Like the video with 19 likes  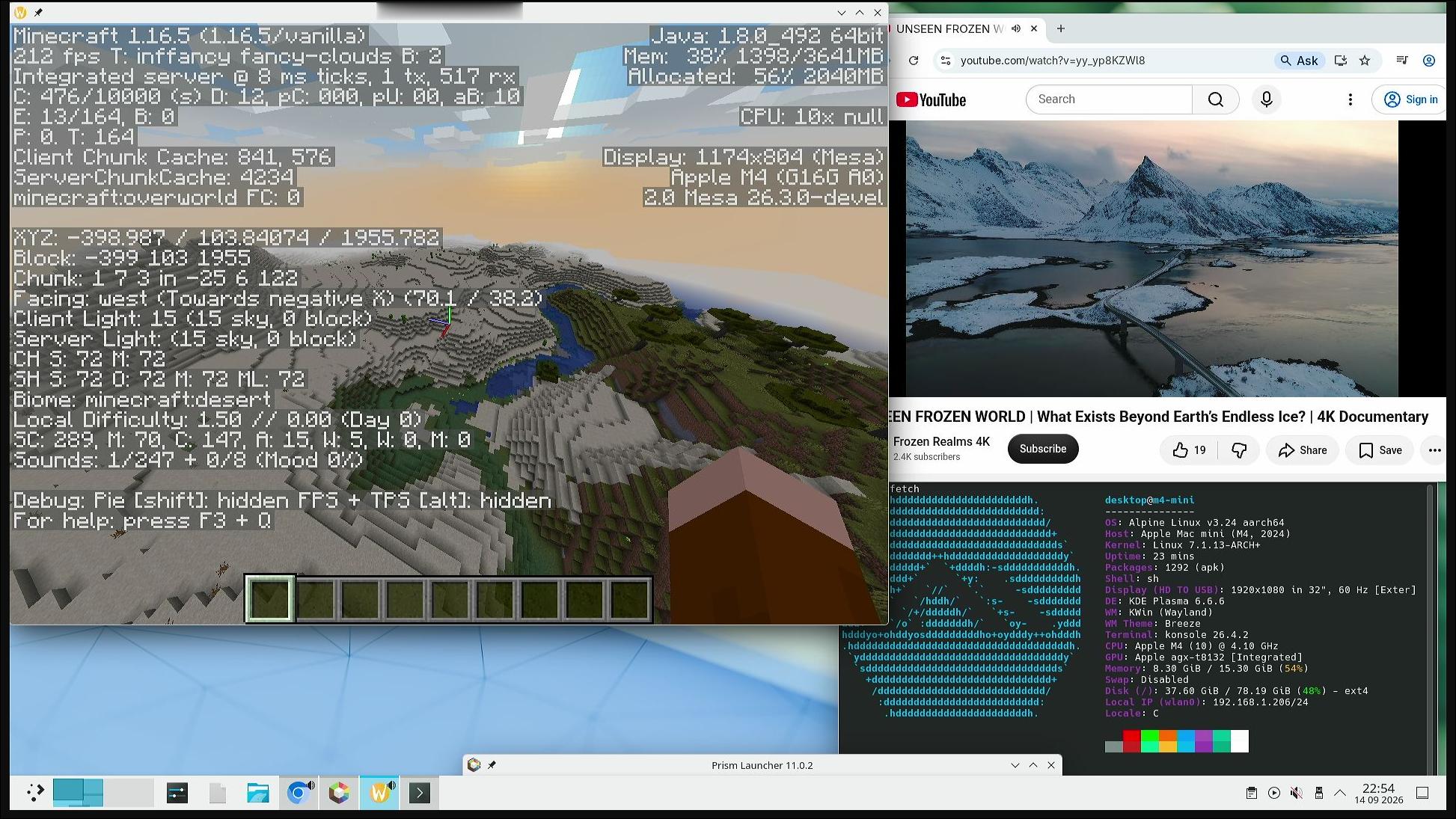click(x=1189, y=450)
